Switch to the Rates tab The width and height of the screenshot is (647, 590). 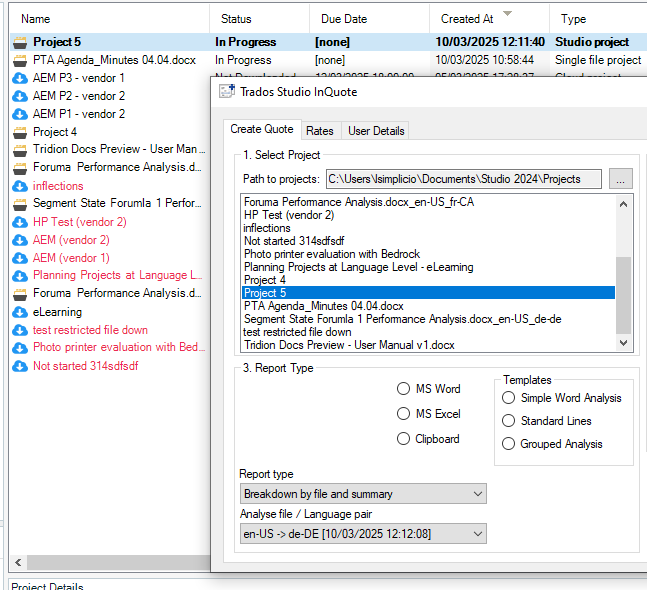pos(320,131)
